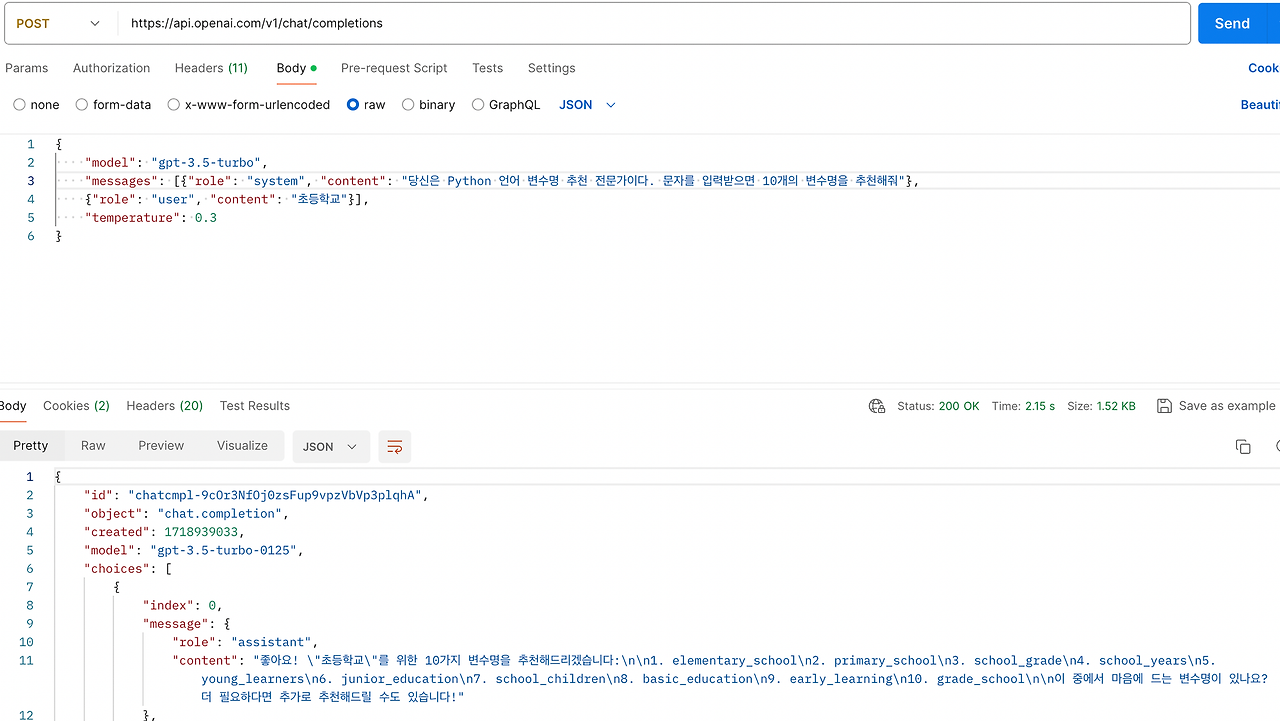1280x721 pixels.
Task: Select the form-data radio button
Action: click(82, 105)
